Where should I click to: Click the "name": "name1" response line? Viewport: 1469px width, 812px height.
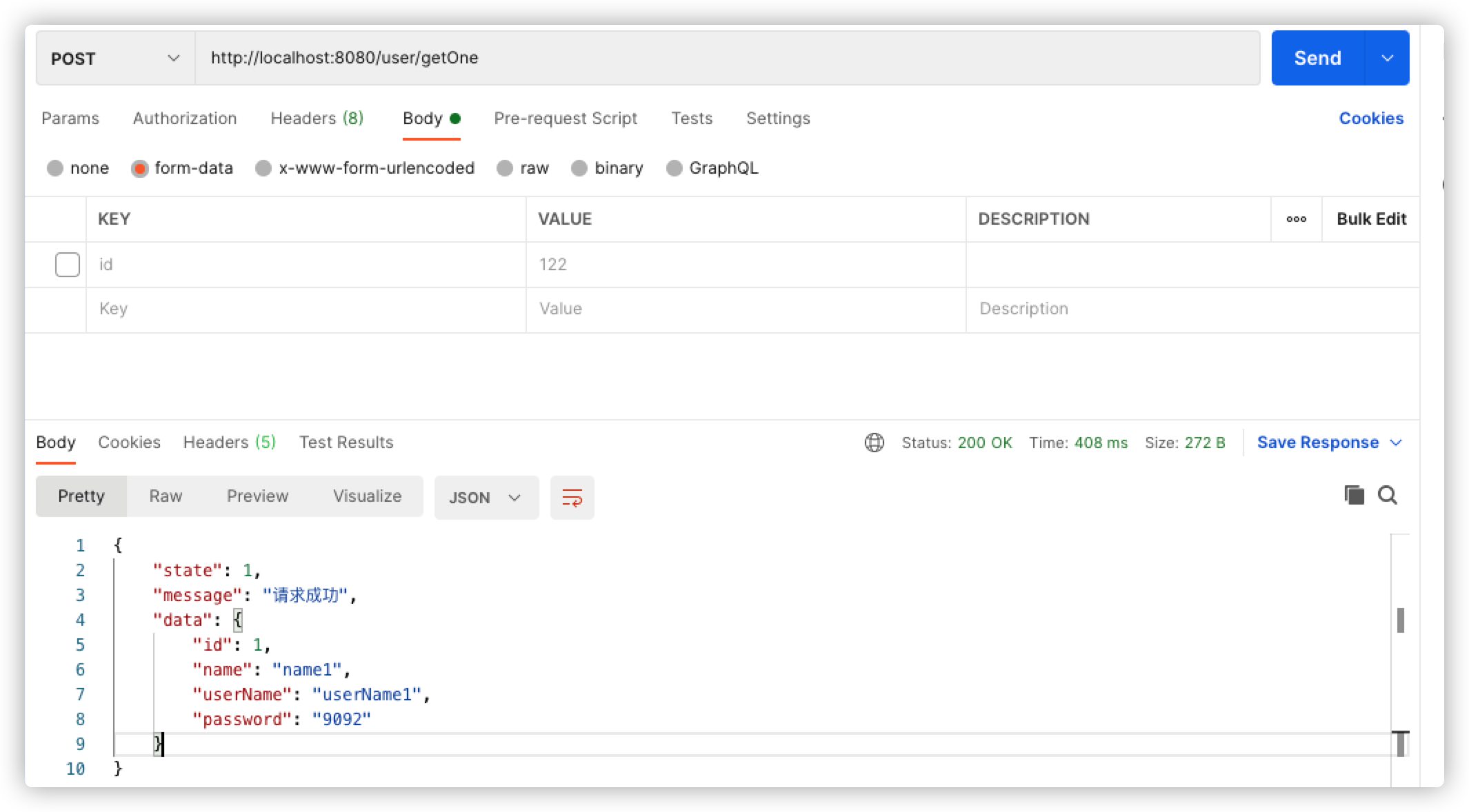(272, 670)
